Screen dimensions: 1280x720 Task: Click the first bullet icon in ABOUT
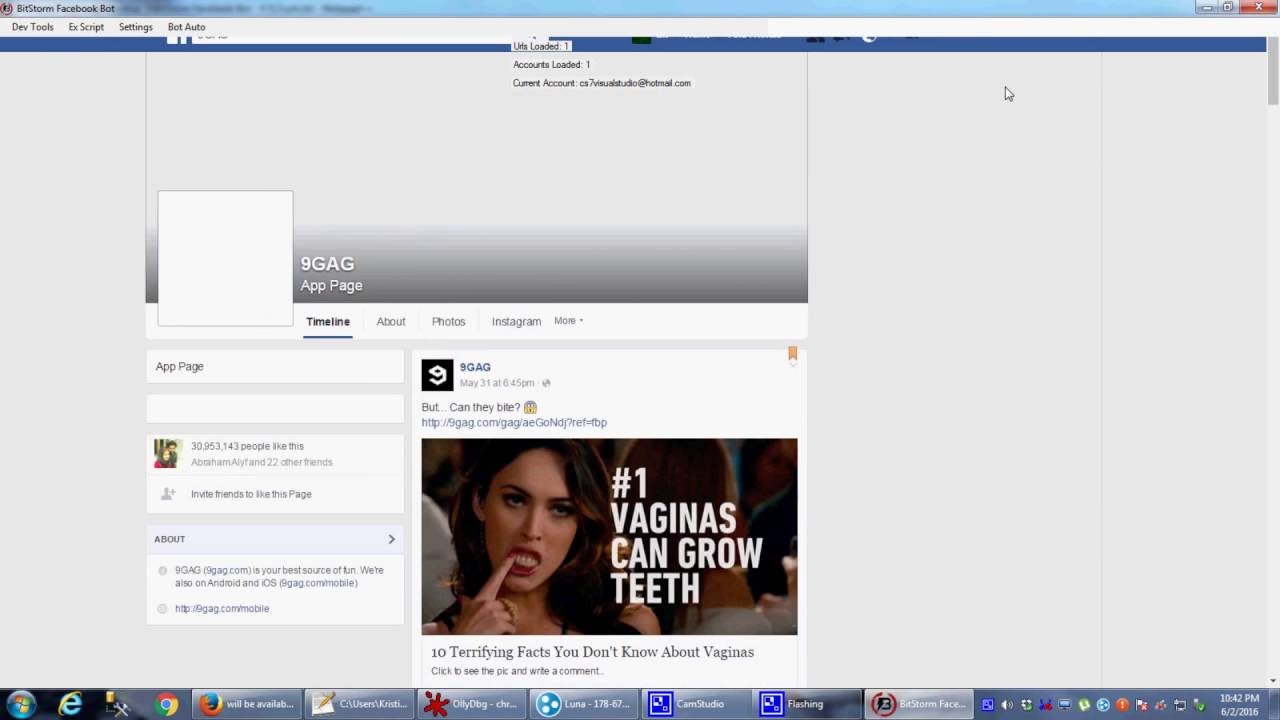162,571
